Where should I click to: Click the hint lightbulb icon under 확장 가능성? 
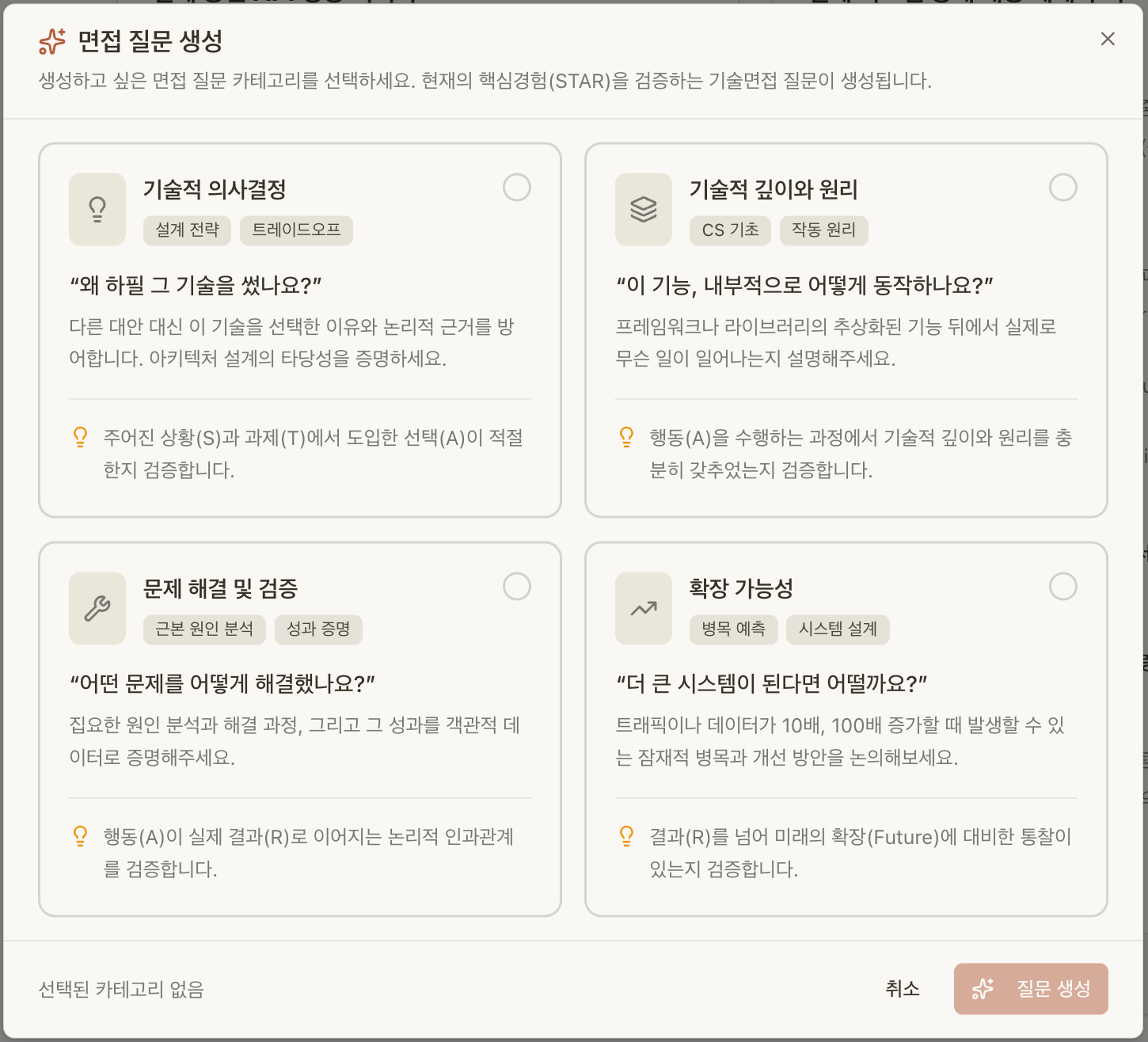(626, 836)
